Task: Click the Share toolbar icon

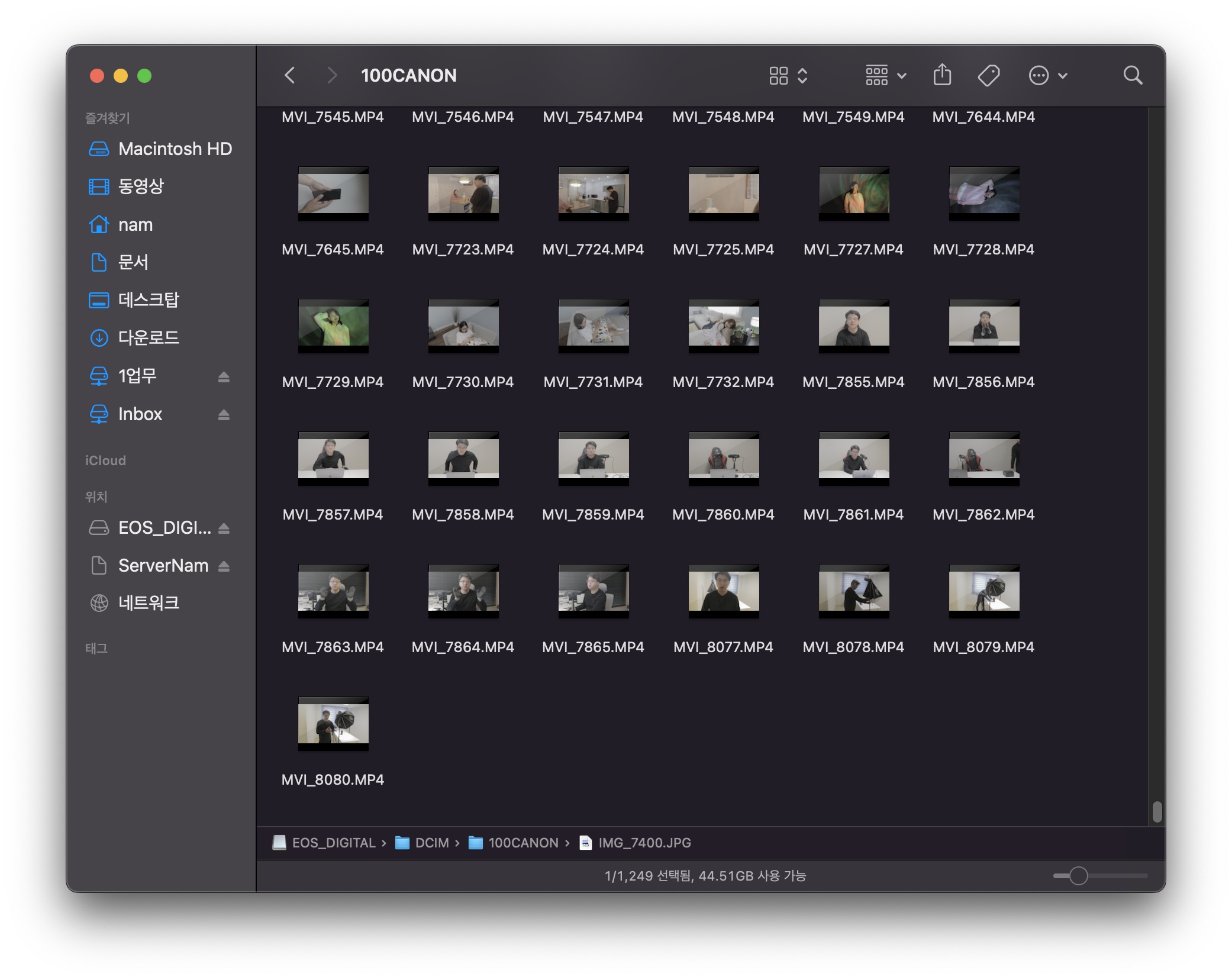Action: pos(942,75)
